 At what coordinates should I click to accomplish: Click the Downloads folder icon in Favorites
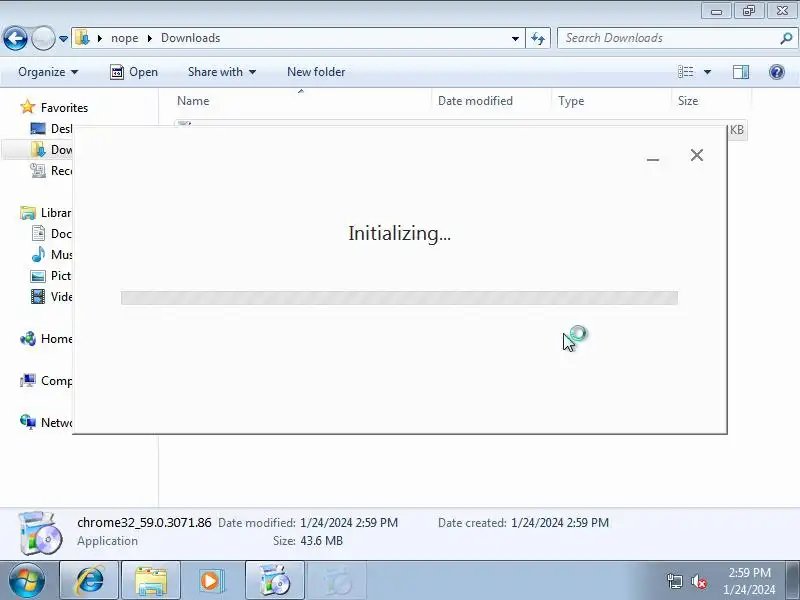pyautogui.click(x=38, y=149)
